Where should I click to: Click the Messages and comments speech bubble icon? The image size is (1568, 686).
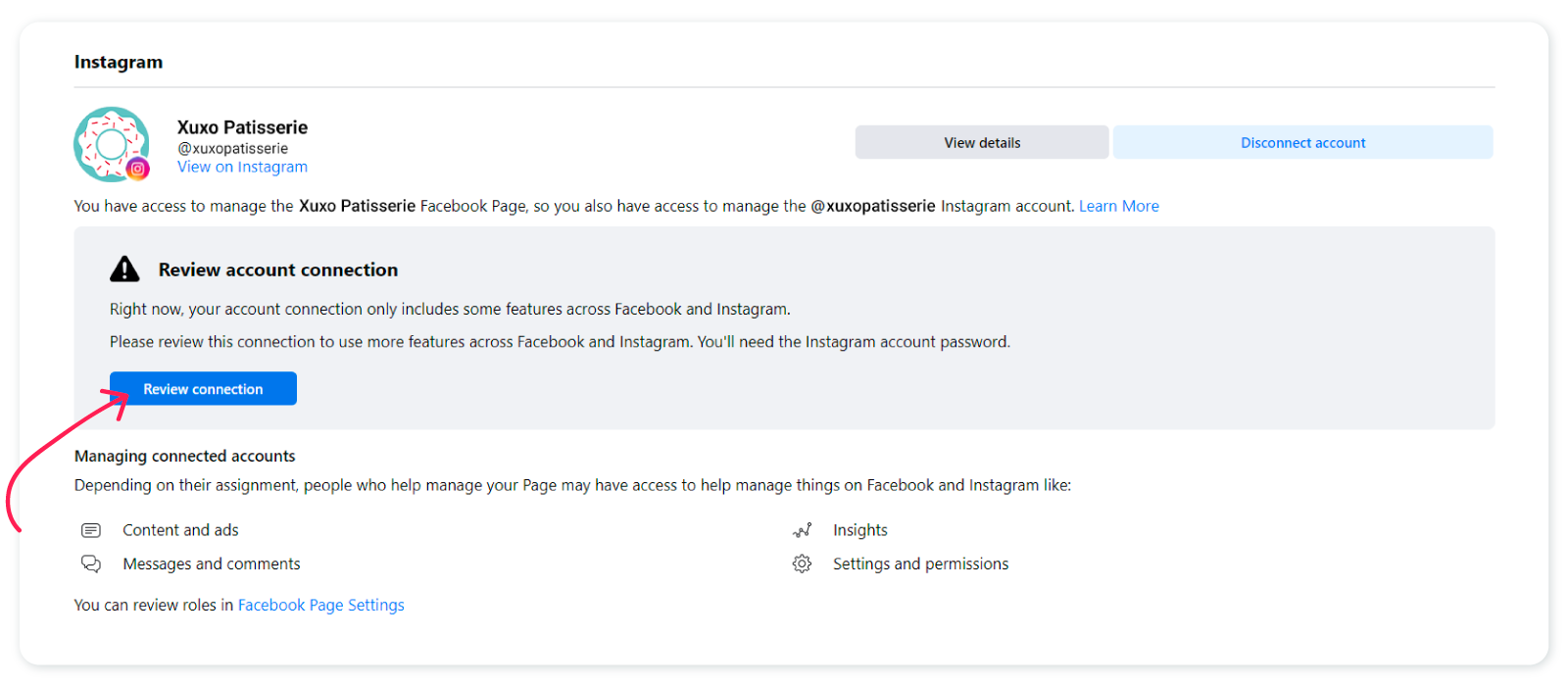coord(91,563)
